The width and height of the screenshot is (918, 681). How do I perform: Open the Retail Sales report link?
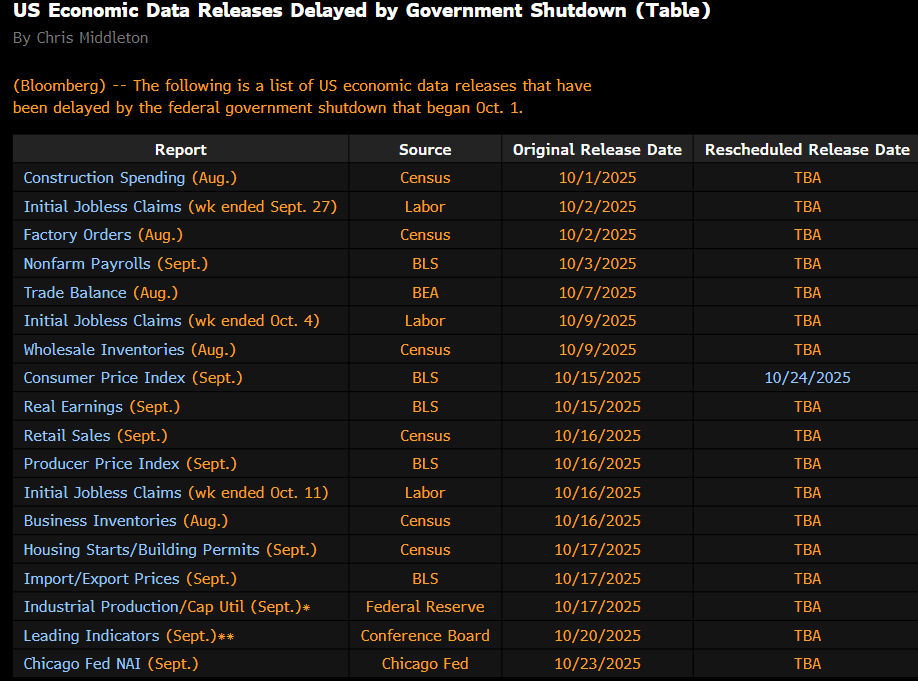click(x=67, y=436)
